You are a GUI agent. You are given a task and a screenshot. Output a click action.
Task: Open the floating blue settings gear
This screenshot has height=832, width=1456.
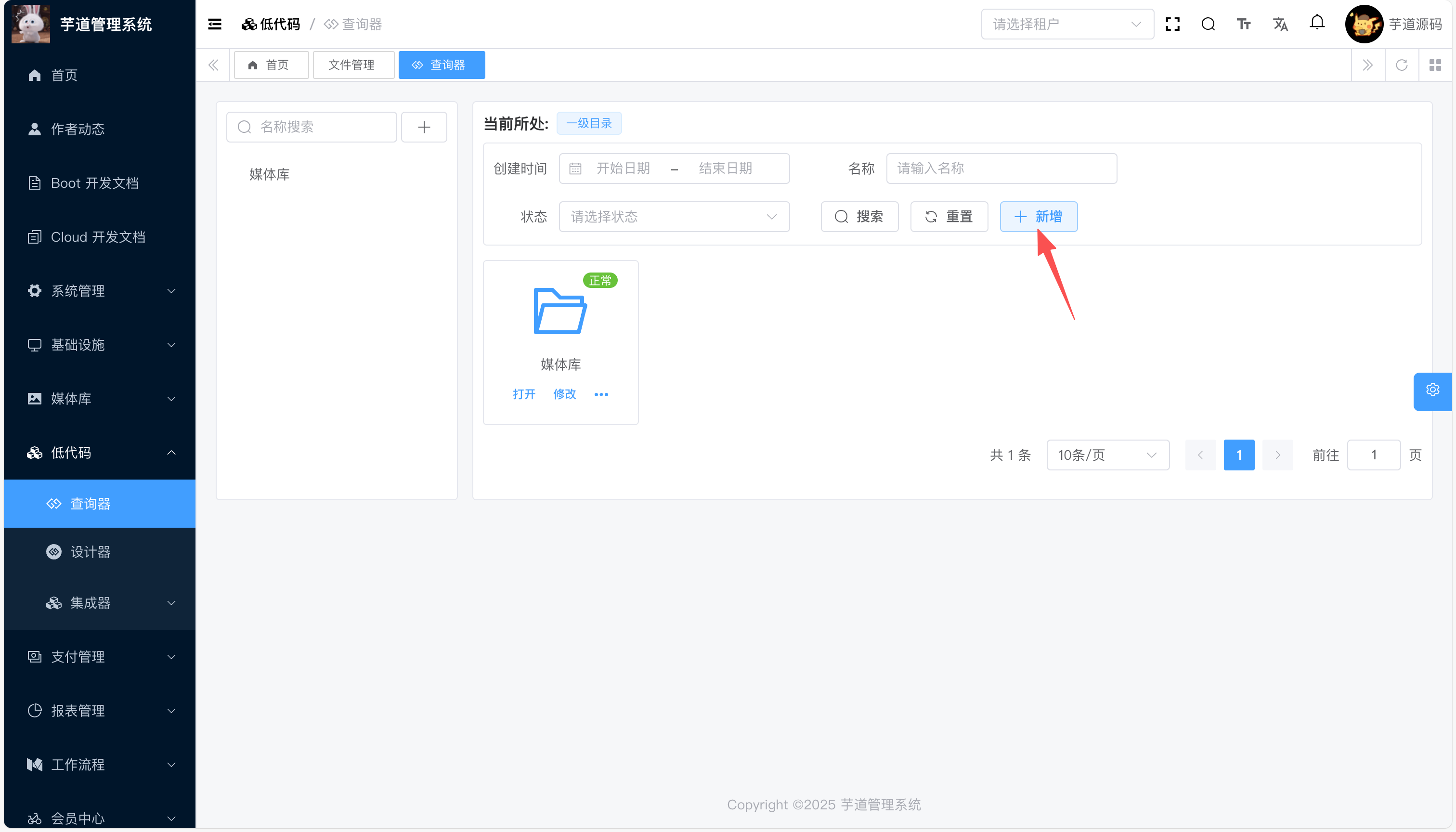[x=1432, y=390]
